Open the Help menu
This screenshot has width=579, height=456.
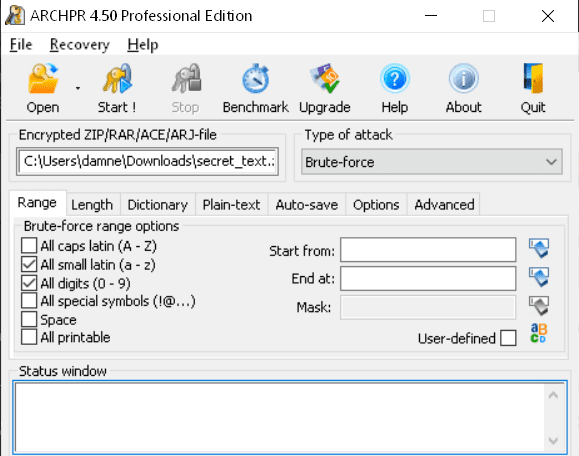143,45
